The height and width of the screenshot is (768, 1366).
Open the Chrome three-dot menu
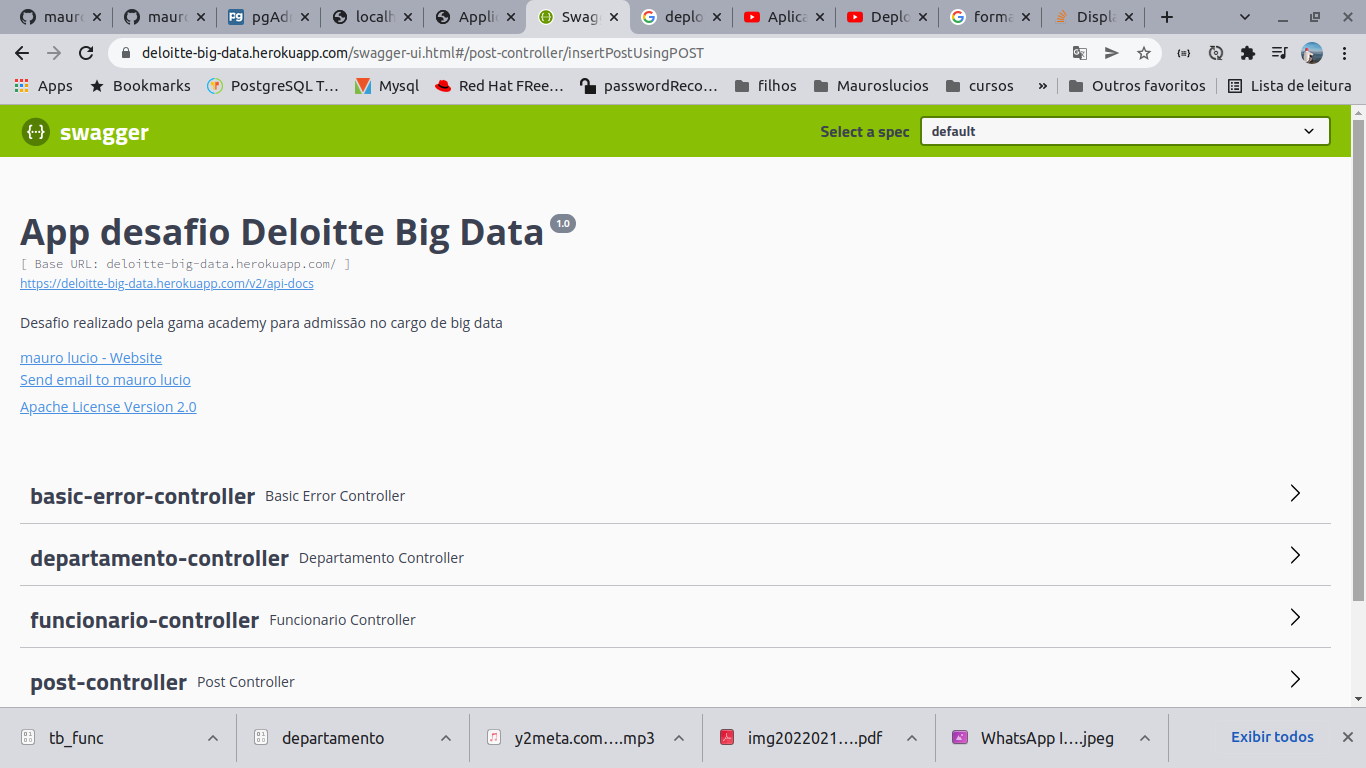tap(1343, 53)
